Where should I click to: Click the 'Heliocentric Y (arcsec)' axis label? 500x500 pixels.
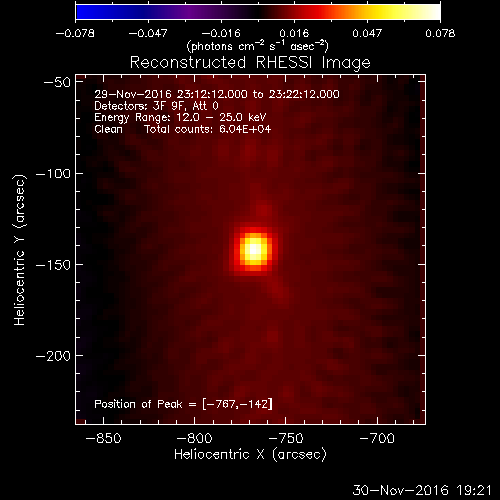(19, 250)
